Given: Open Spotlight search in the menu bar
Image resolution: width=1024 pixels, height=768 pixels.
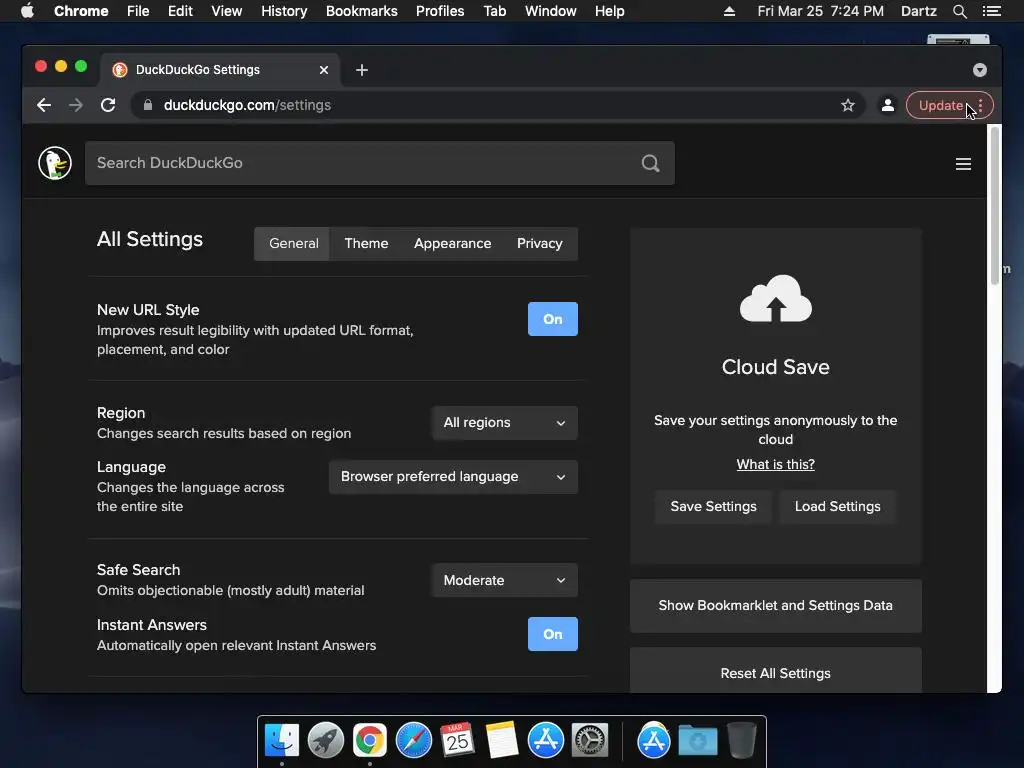Looking at the screenshot, I should click(x=959, y=11).
